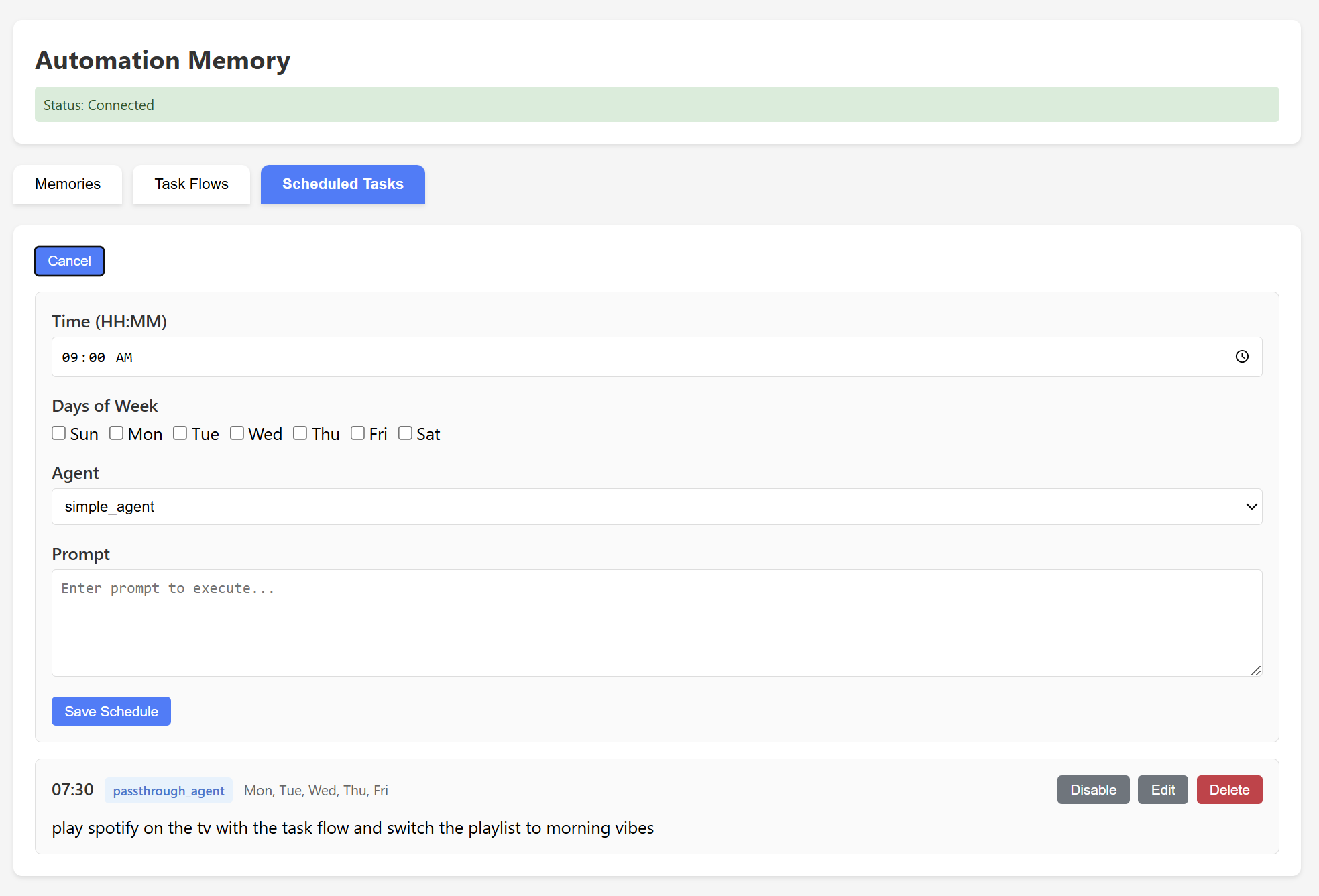Select the Thu checkbox
1319x896 pixels.
click(300, 433)
